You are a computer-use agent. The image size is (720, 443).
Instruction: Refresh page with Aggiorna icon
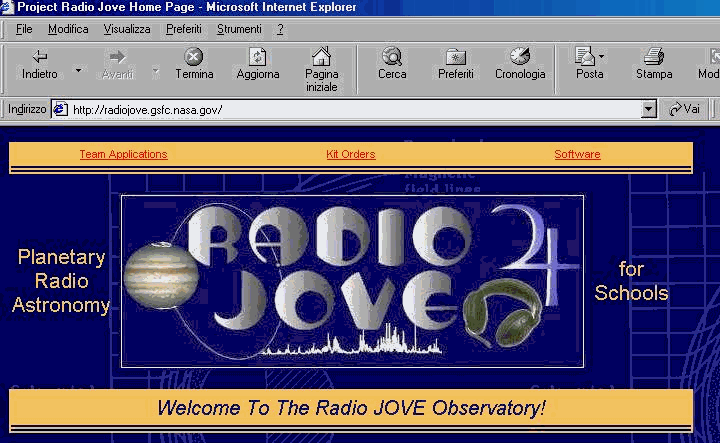click(x=257, y=57)
